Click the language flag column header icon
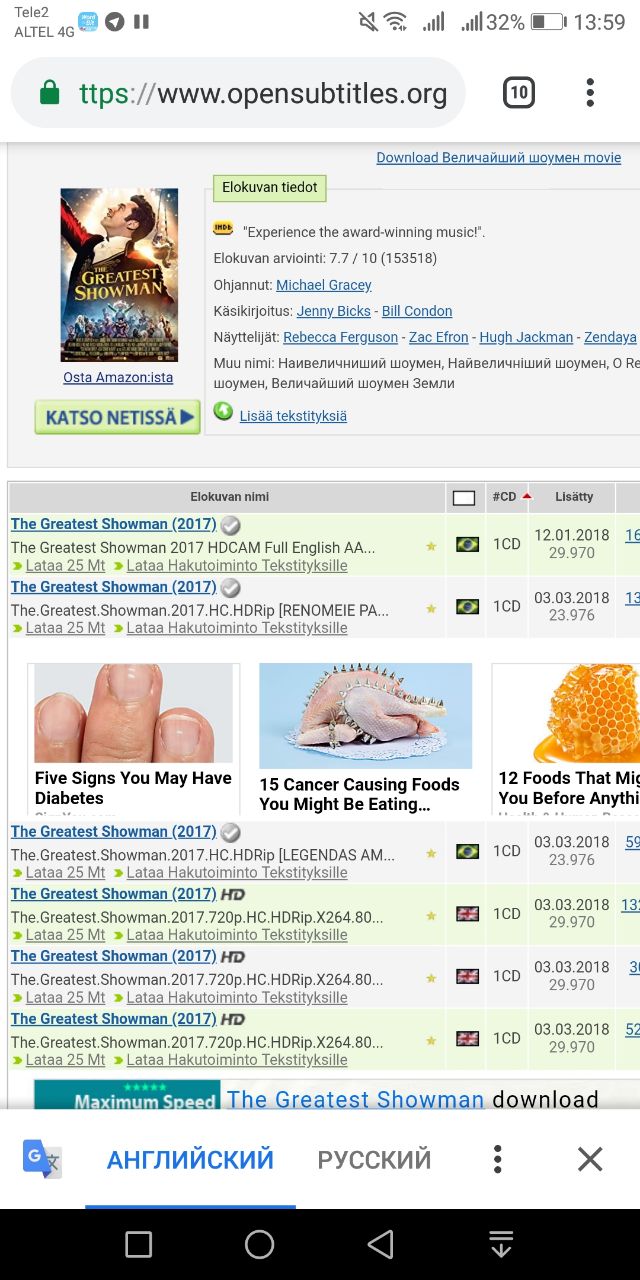 tap(464, 497)
